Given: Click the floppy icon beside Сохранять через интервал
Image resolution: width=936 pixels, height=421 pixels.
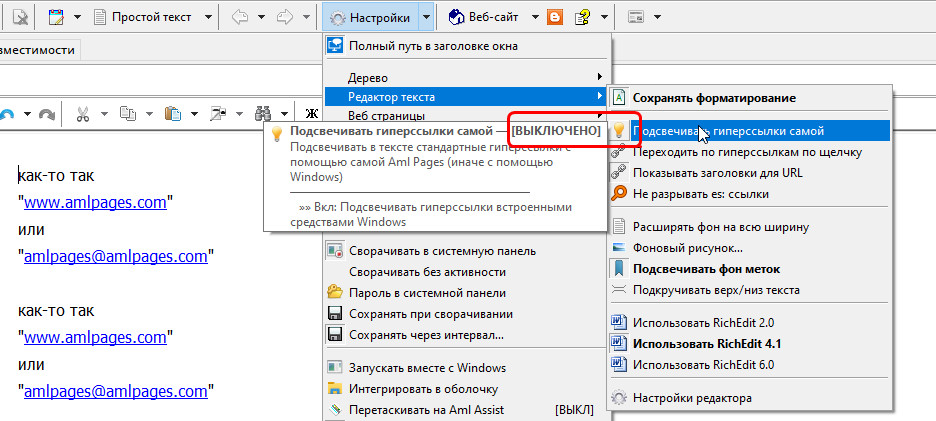Looking at the screenshot, I should coord(335,334).
